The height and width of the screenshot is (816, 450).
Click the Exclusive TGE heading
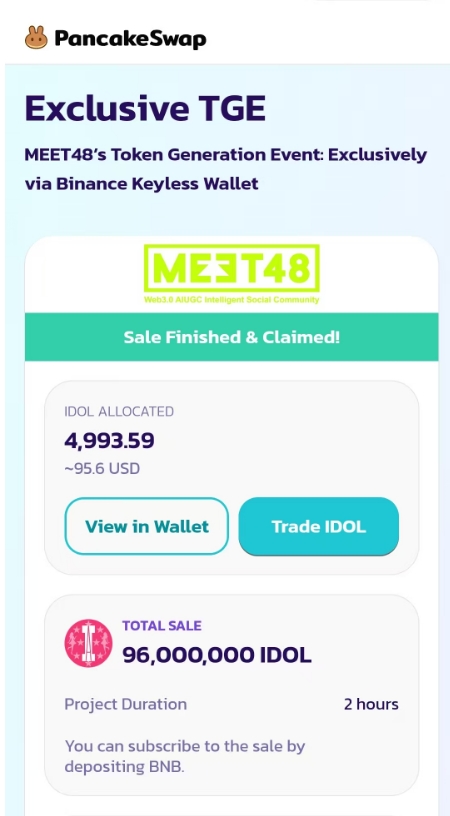click(145, 108)
